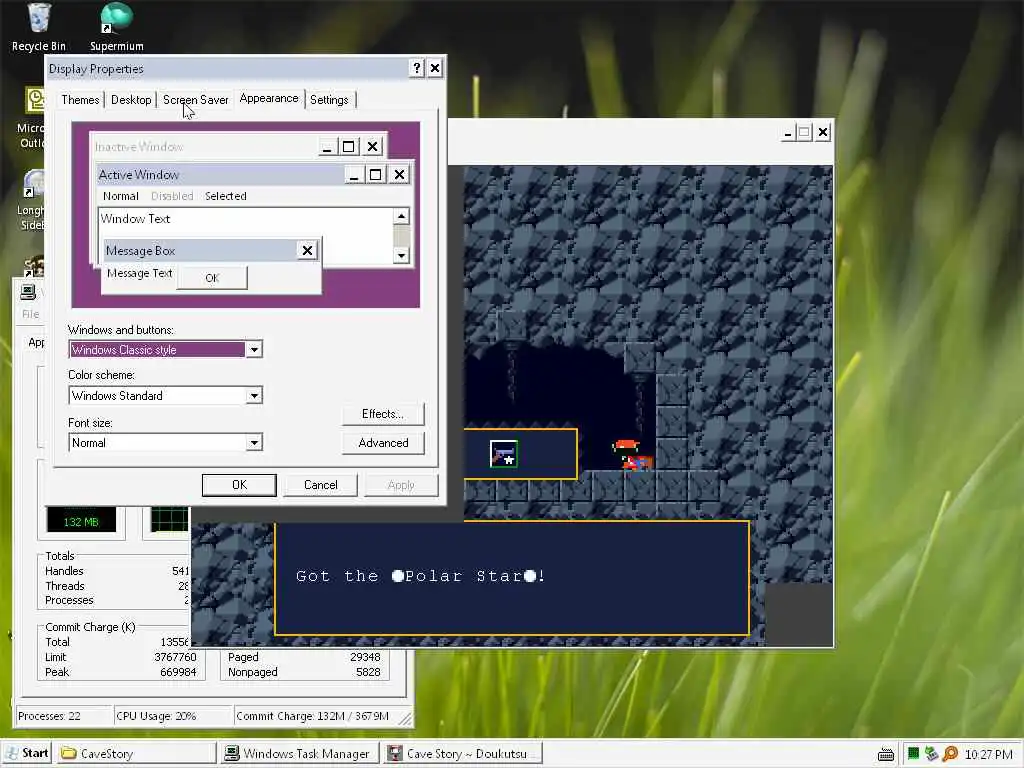The image size is (1024, 768).
Task: Click the 'Normal' preview menu item
Action: (121, 196)
